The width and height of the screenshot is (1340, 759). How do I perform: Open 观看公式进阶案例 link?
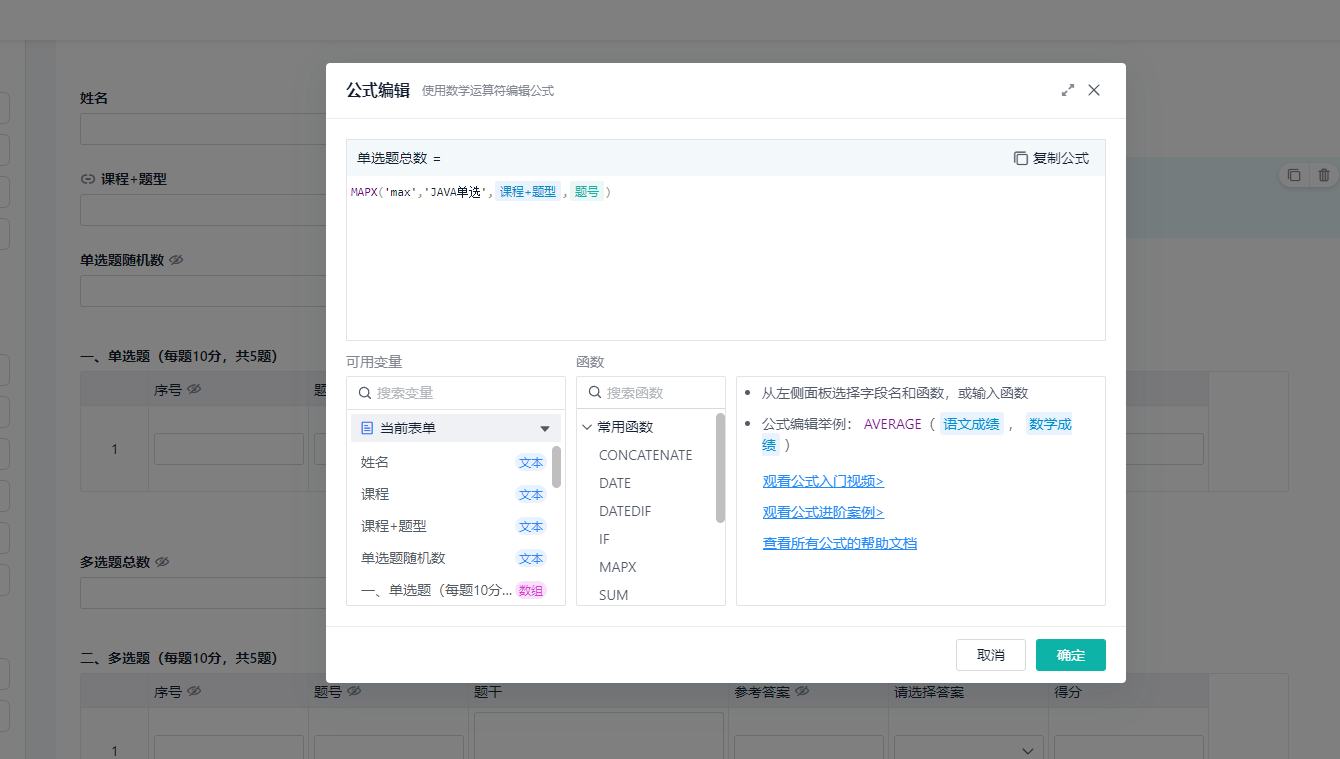click(x=823, y=512)
